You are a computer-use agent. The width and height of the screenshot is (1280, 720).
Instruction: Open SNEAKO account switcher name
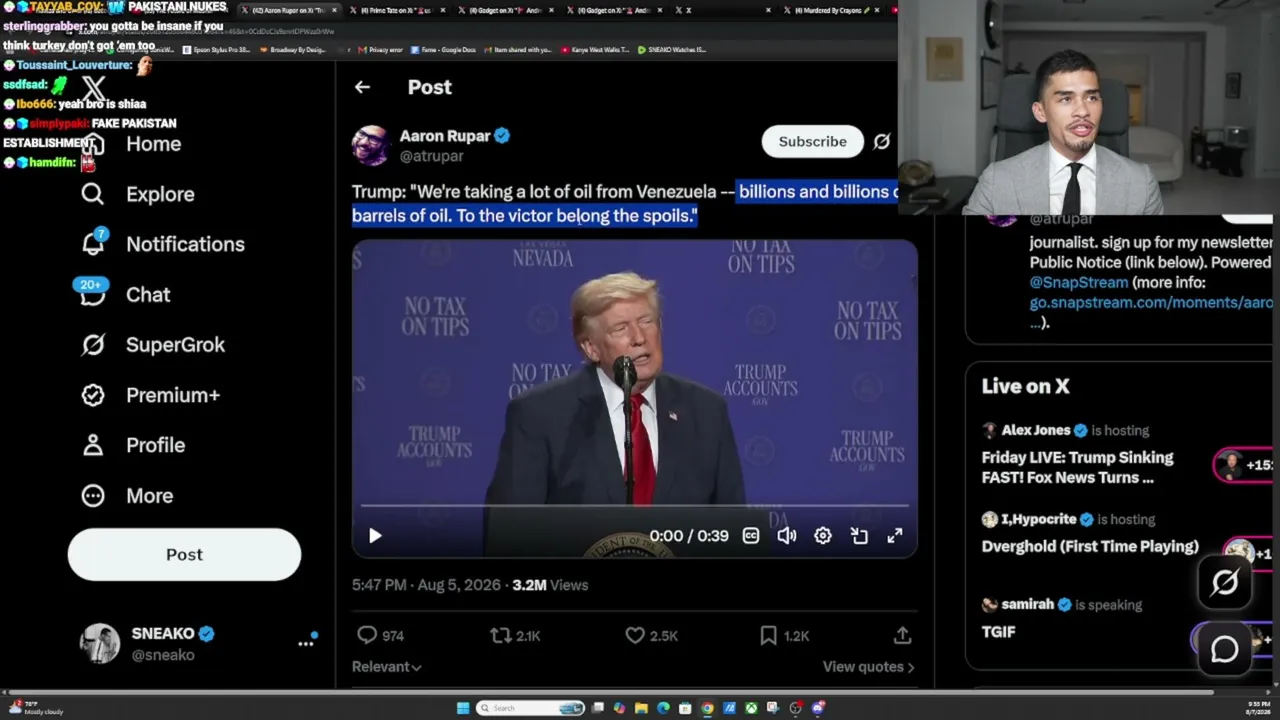tap(163, 634)
